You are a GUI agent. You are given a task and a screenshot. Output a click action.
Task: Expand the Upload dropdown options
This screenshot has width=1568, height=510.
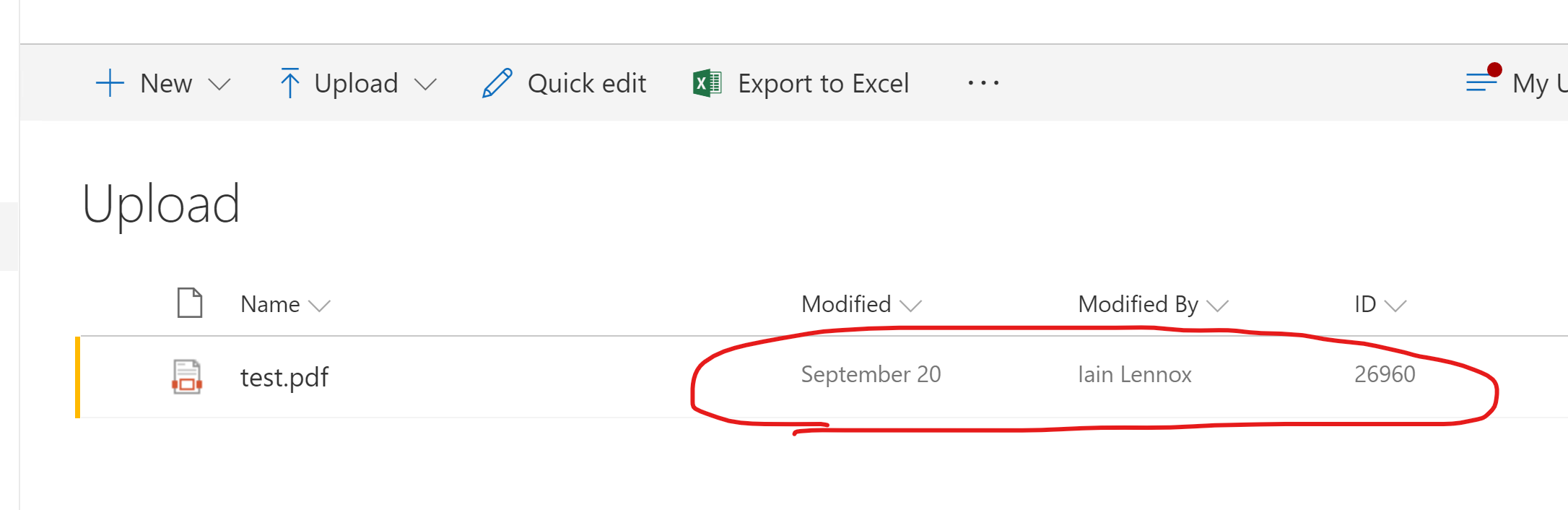pos(426,82)
